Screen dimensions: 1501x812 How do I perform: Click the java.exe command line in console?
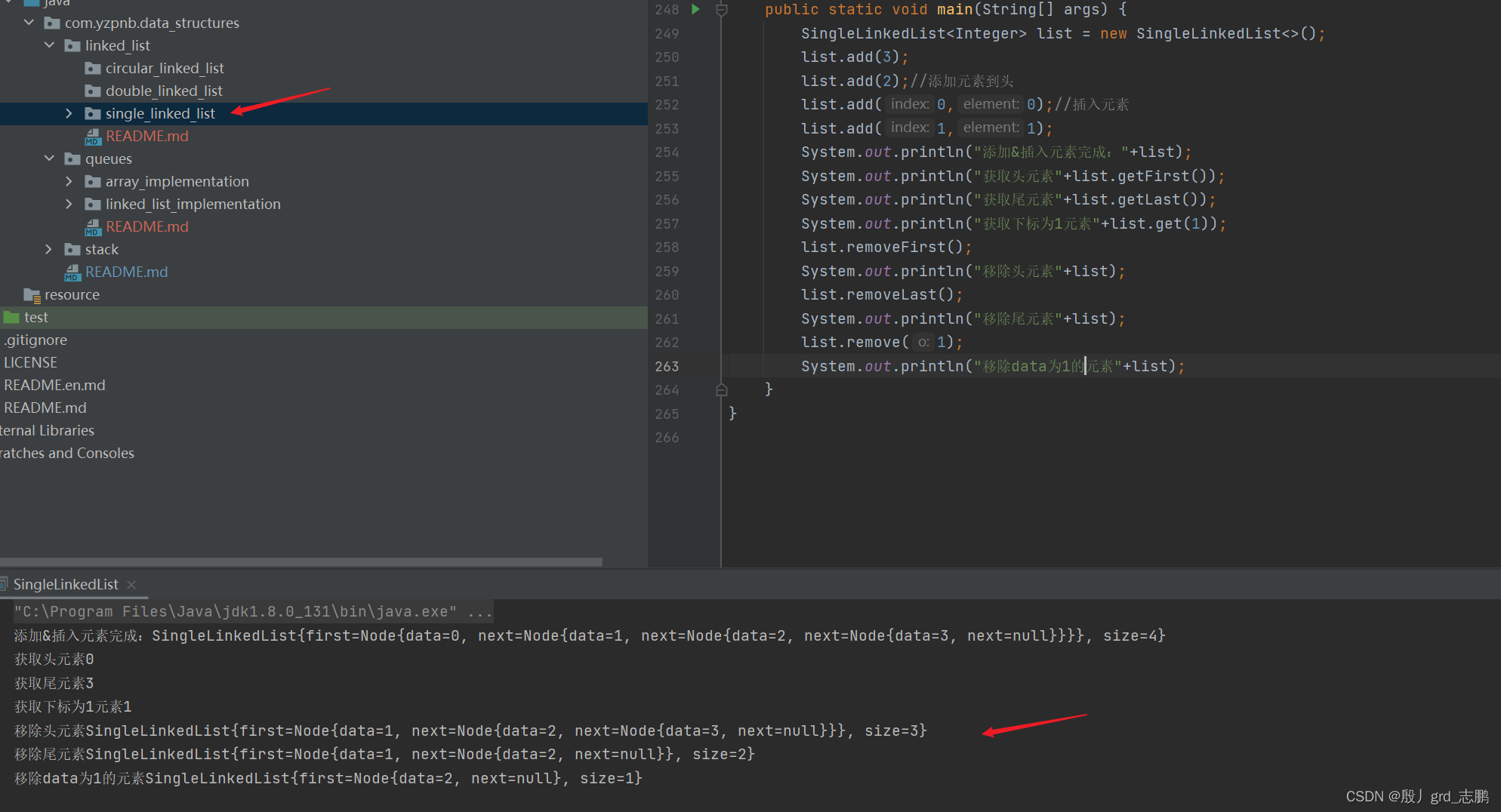click(x=253, y=611)
